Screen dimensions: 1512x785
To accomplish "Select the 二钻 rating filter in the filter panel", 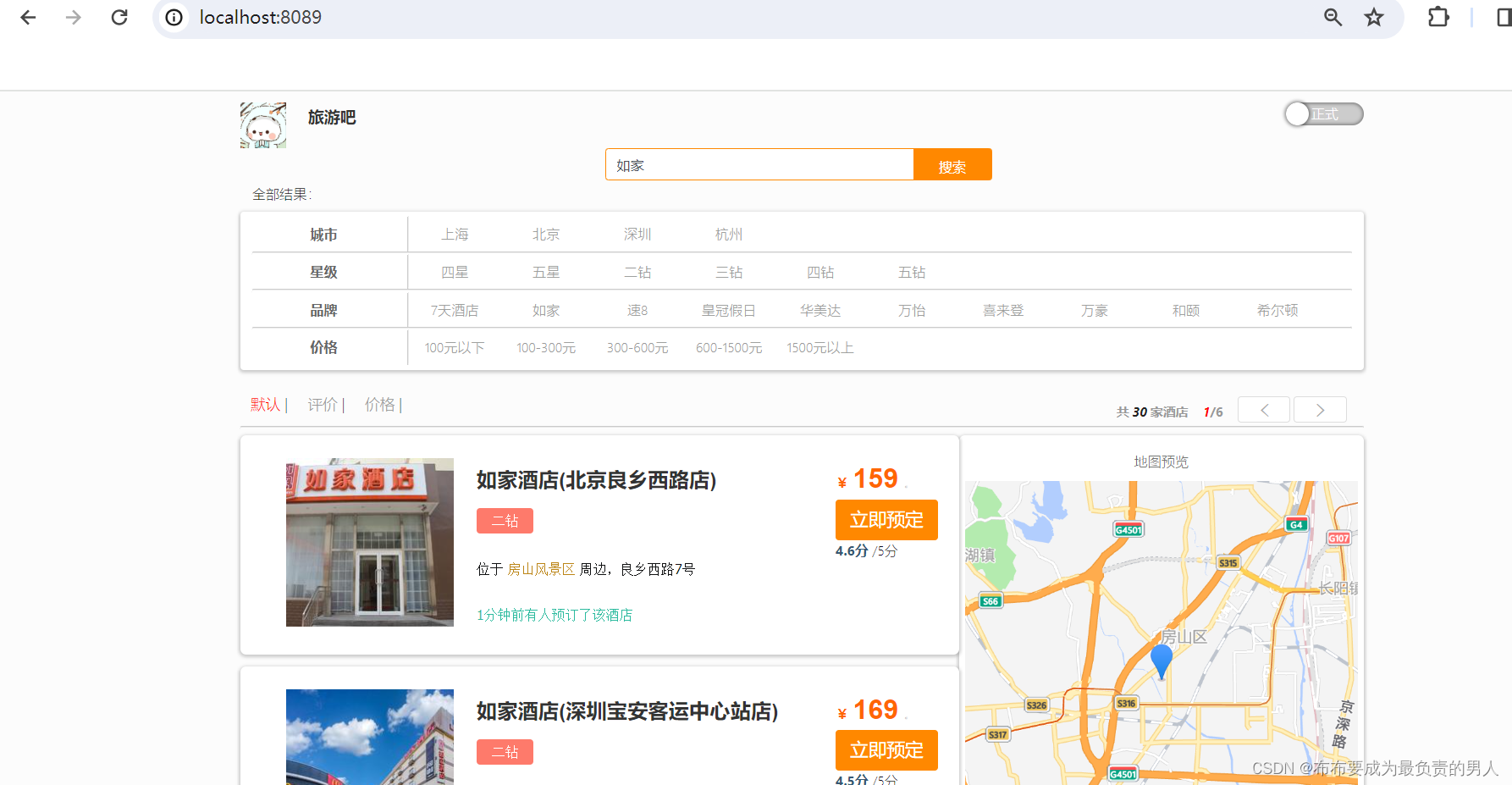I will click(x=637, y=273).
